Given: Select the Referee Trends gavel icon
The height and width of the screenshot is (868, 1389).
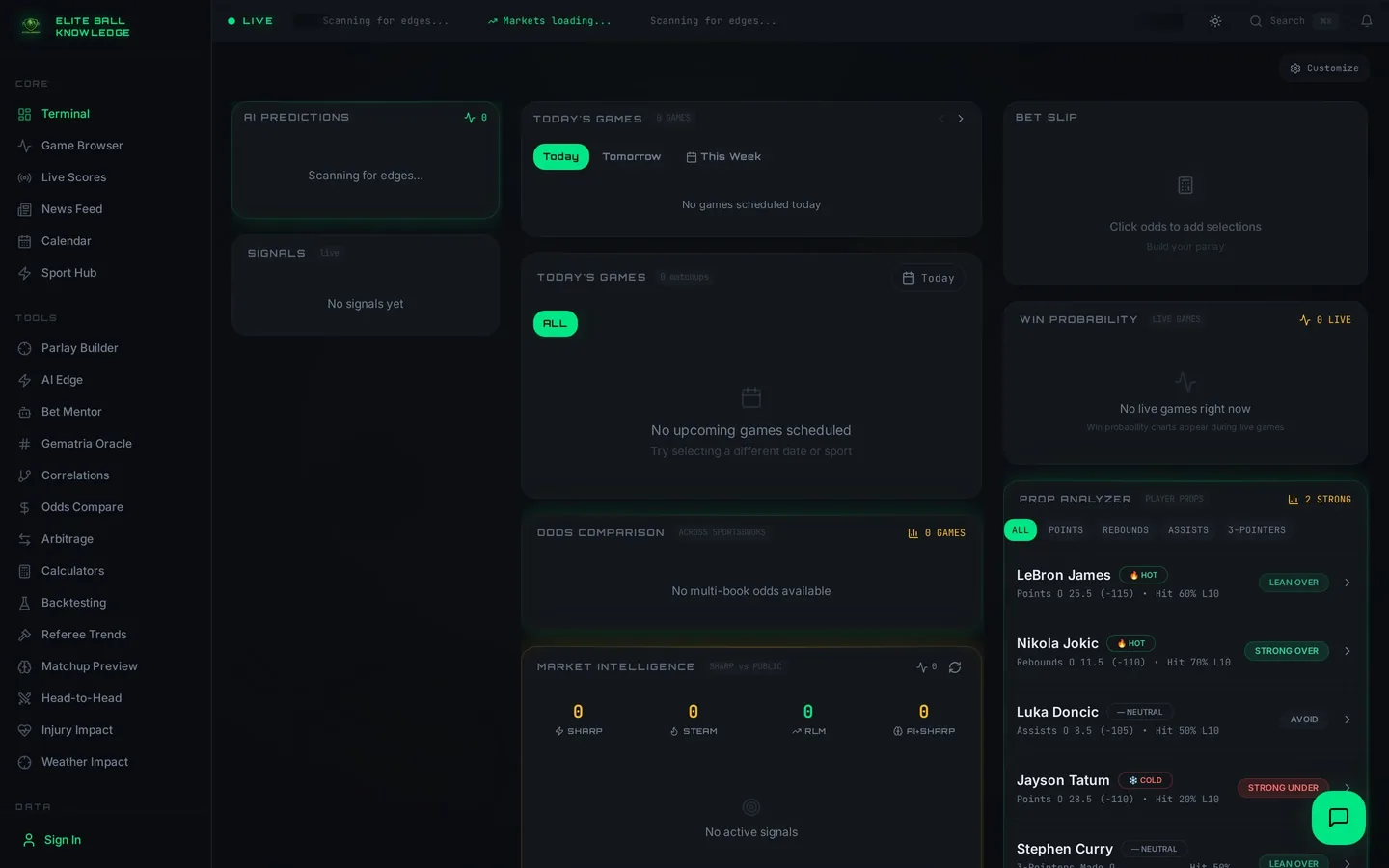Looking at the screenshot, I should [x=24, y=635].
